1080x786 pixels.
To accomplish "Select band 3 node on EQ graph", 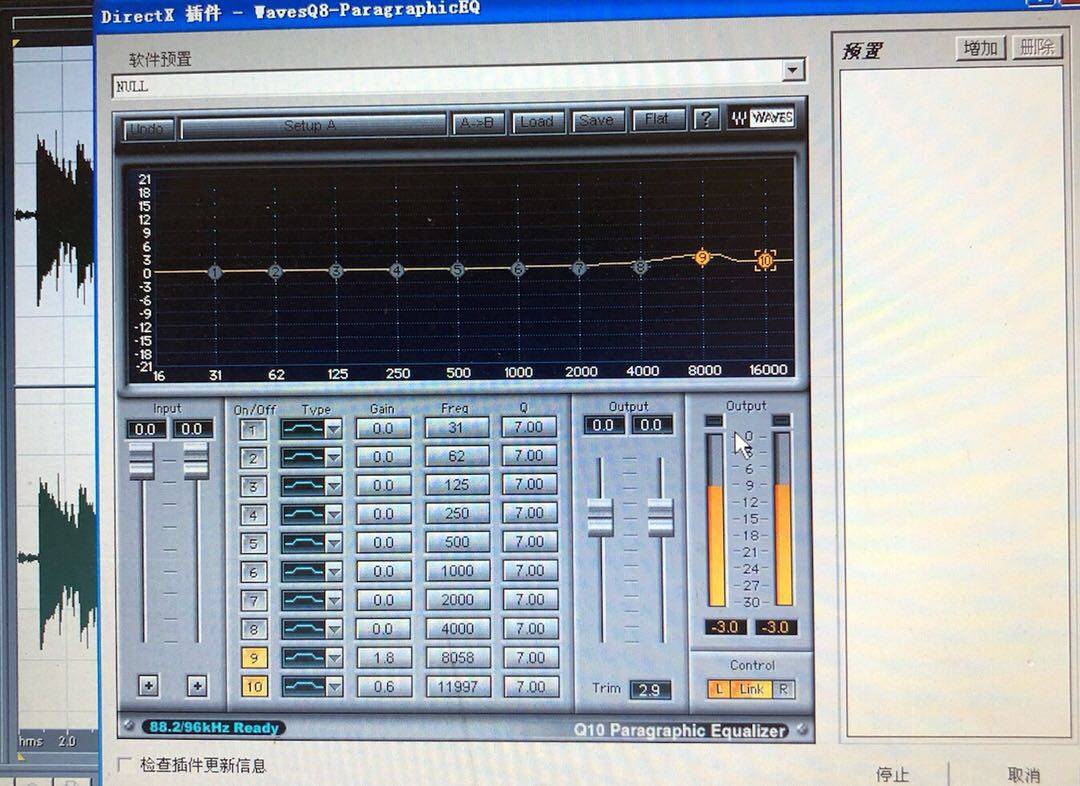I will click(336, 271).
